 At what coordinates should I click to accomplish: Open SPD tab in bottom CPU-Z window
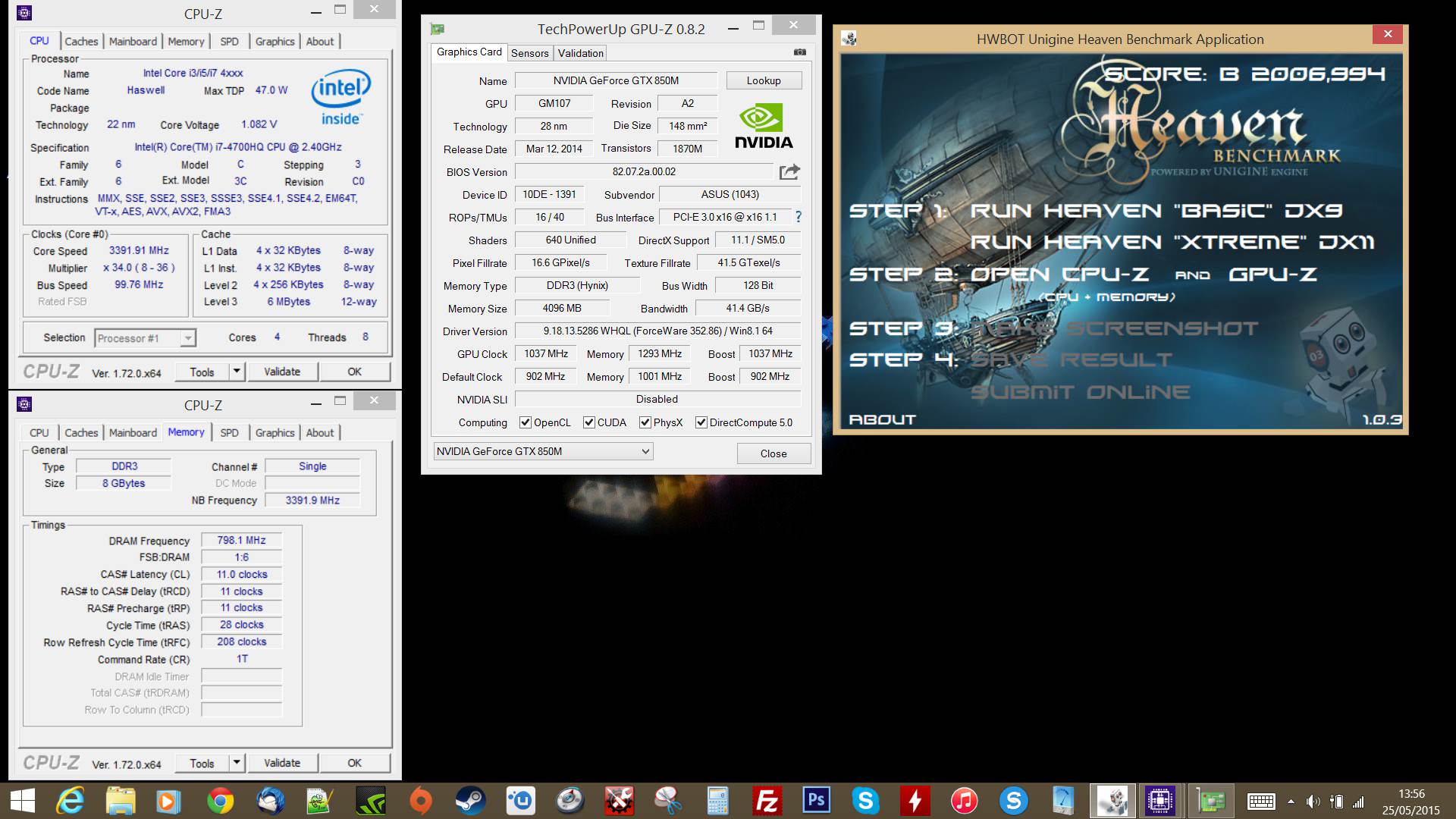[x=229, y=433]
